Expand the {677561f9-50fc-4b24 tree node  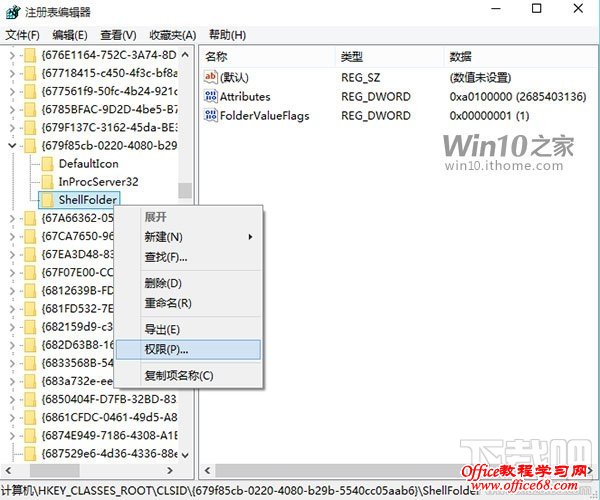[12, 92]
